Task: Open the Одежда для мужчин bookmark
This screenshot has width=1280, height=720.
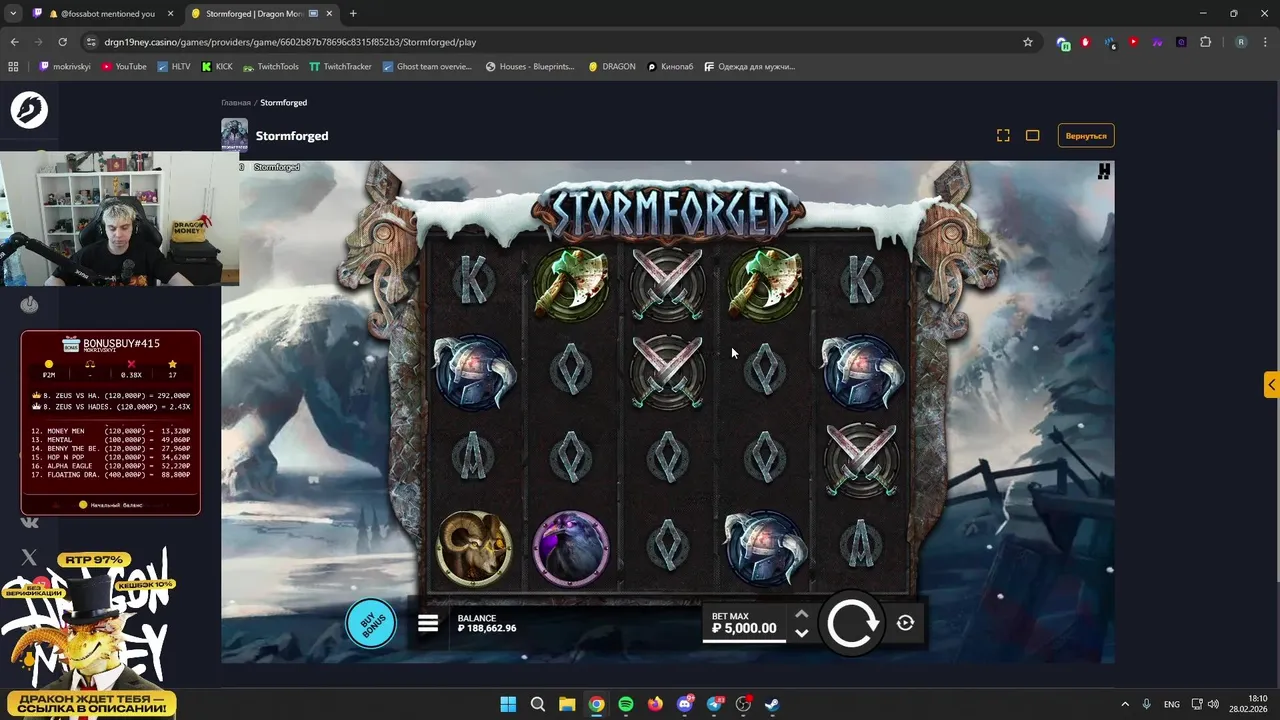Action: pyautogui.click(x=749, y=66)
